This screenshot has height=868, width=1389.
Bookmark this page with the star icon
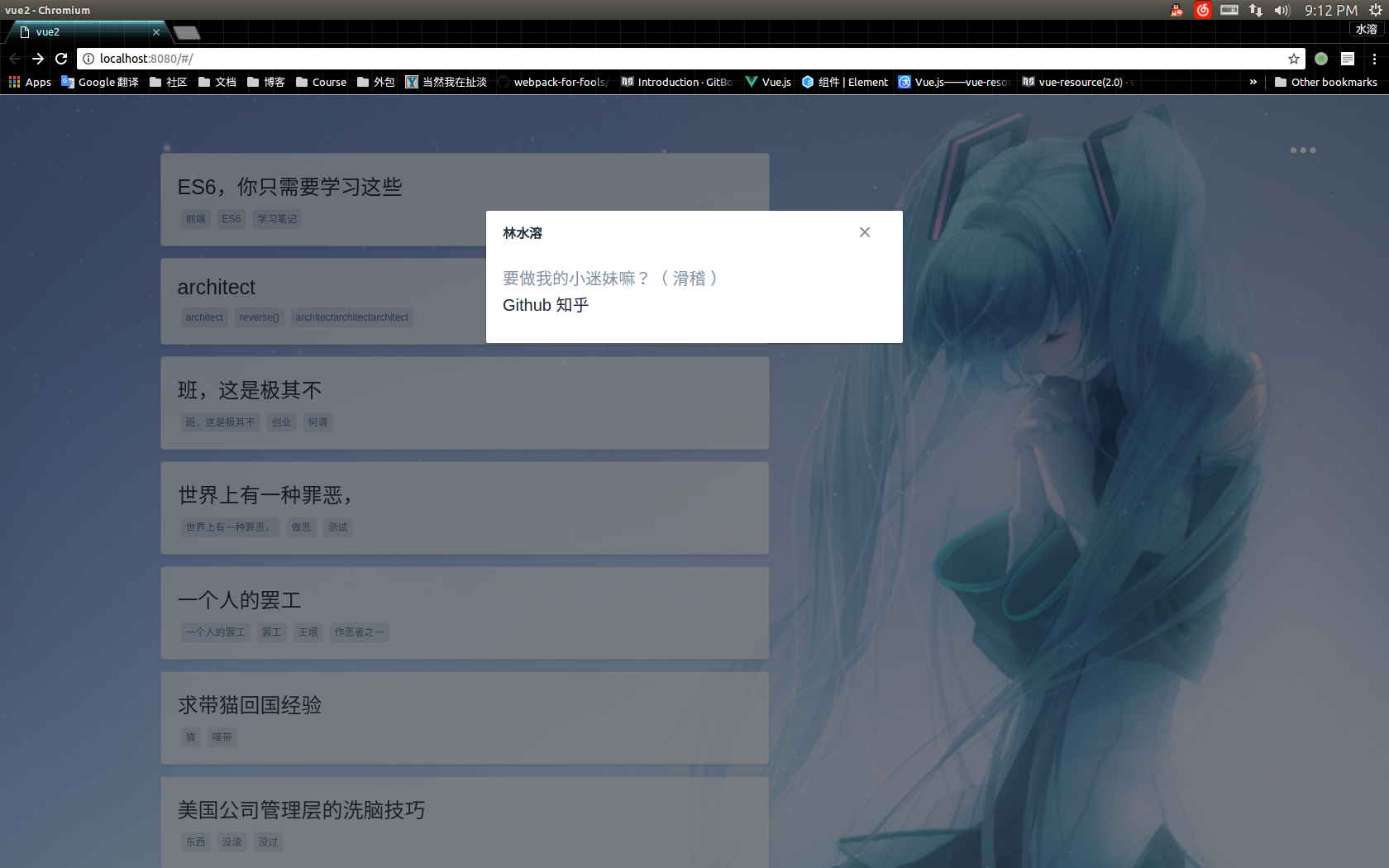tap(1294, 59)
